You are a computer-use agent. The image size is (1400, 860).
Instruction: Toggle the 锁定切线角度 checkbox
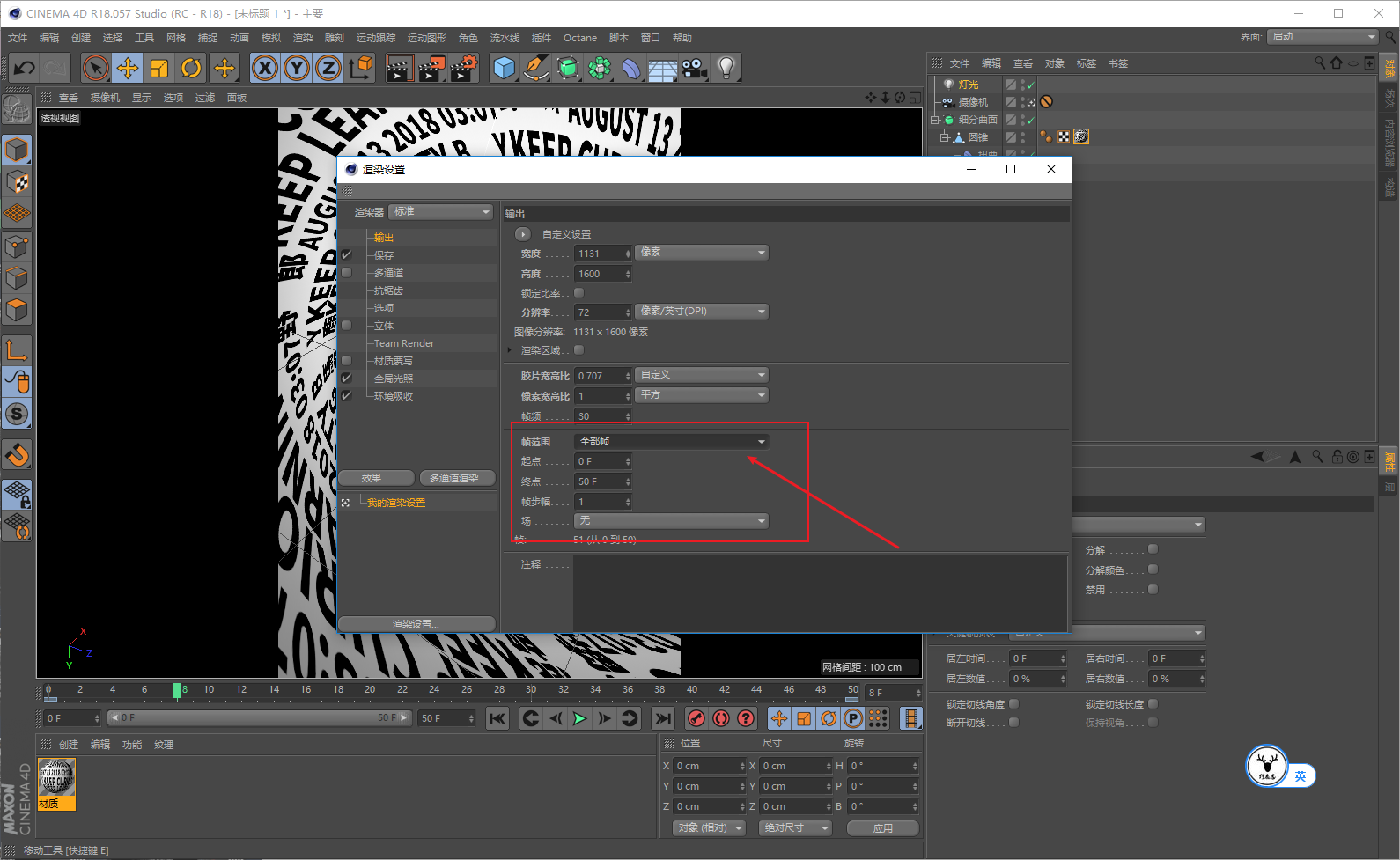tap(1013, 703)
